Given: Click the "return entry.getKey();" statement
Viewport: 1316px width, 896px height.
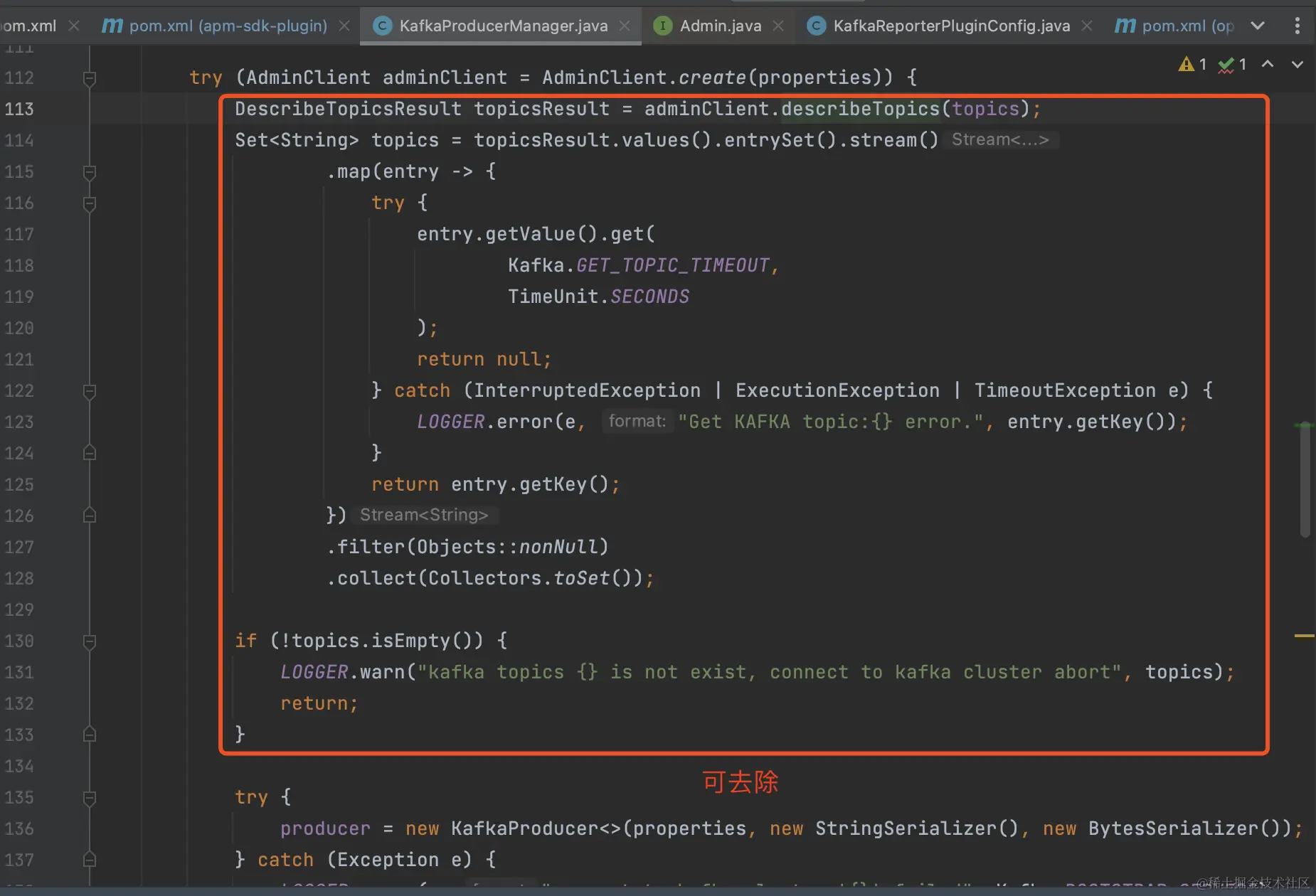Looking at the screenshot, I should (x=496, y=484).
